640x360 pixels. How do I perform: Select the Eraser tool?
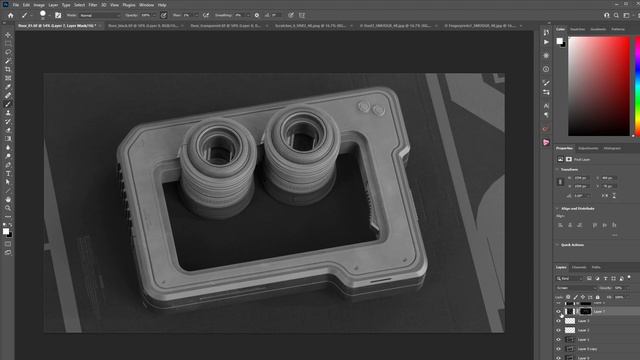click(8, 130)
